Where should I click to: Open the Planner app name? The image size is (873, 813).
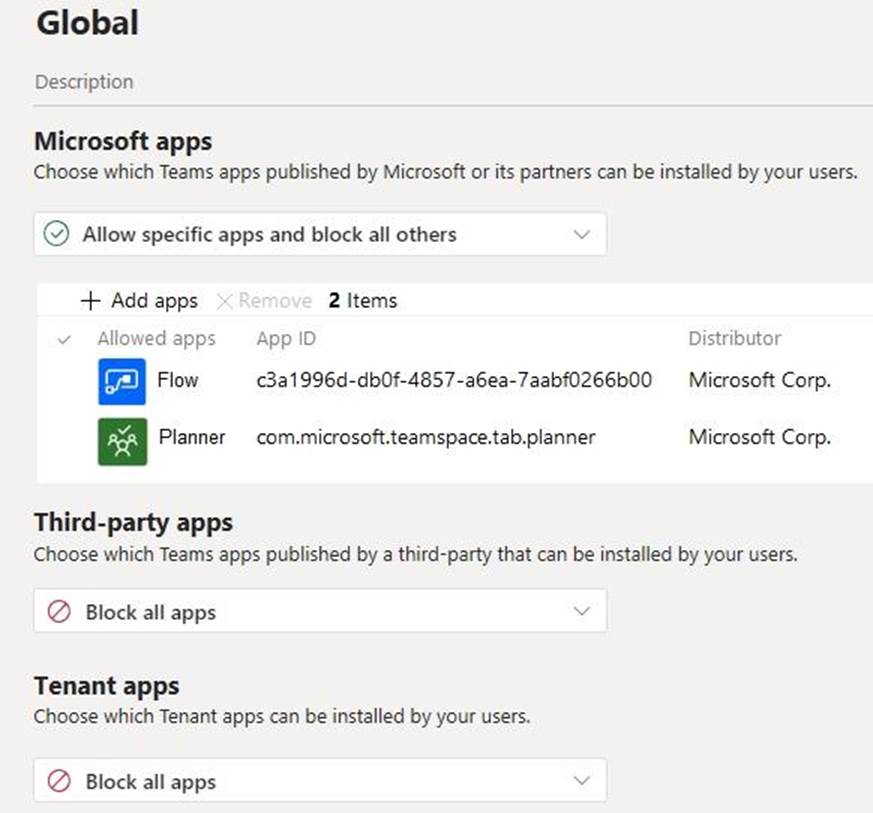(191, 437)
